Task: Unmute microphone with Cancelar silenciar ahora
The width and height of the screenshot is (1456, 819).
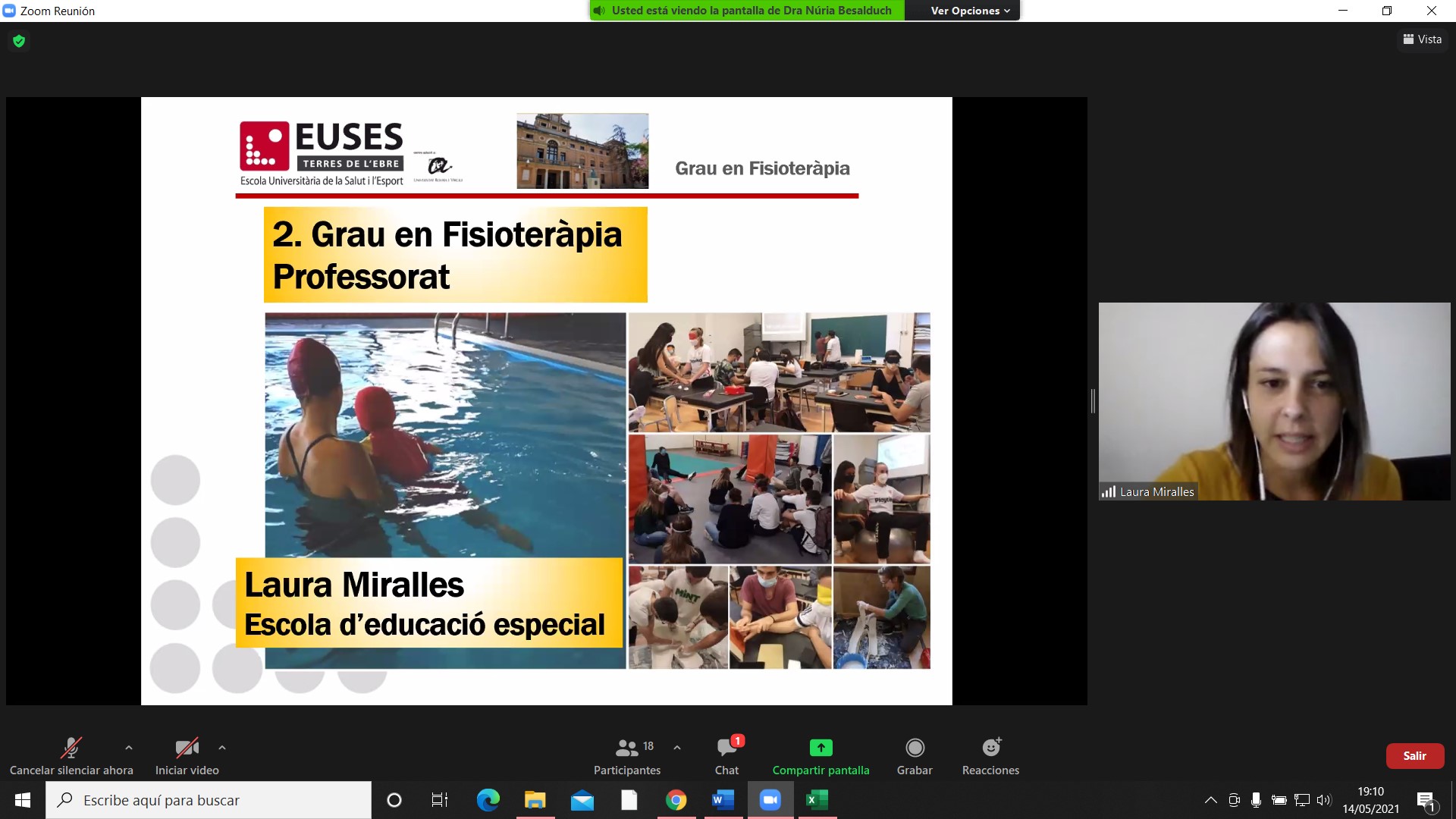Action: (x=71, y=748)
